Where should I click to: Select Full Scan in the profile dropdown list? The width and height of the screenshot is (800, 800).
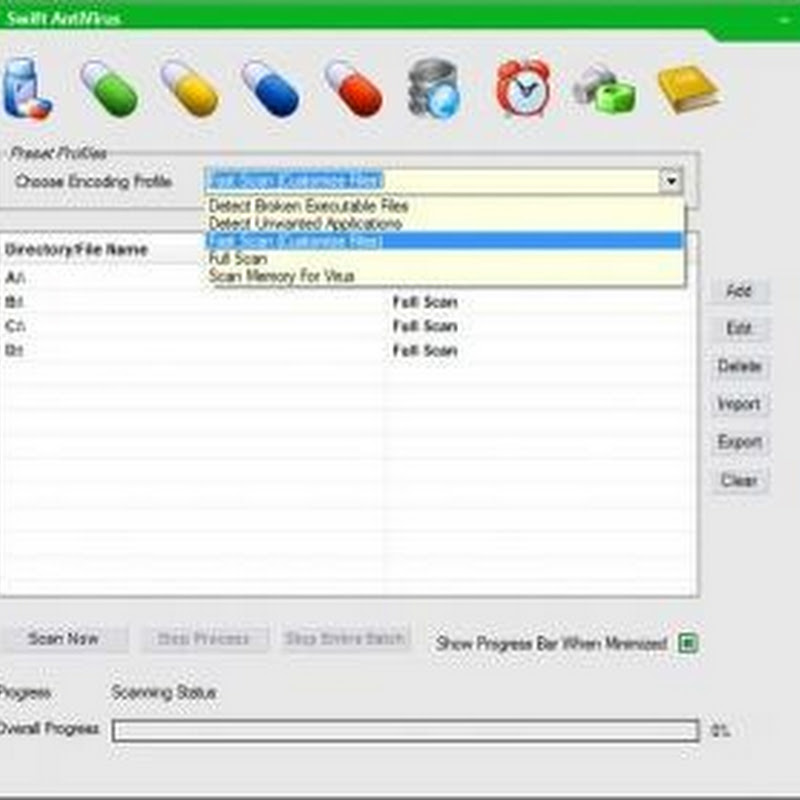(443, 258)
